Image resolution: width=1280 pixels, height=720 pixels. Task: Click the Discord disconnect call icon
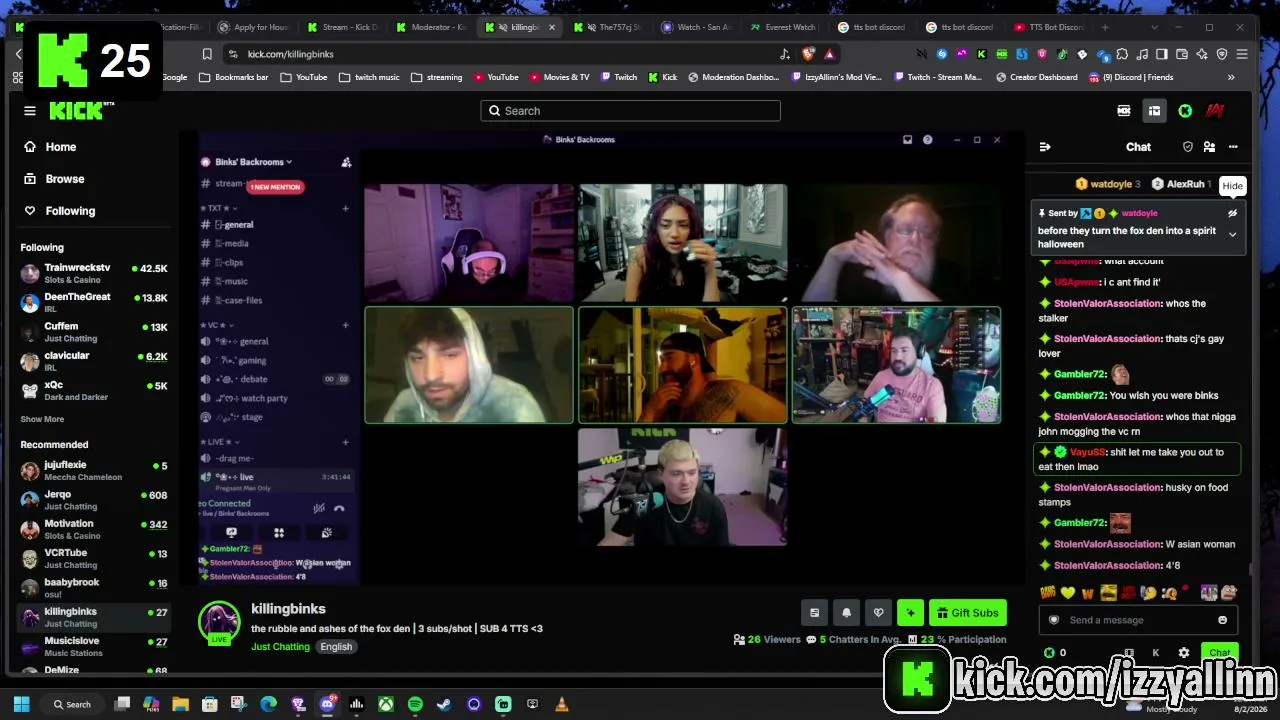(x=339, y=508)
